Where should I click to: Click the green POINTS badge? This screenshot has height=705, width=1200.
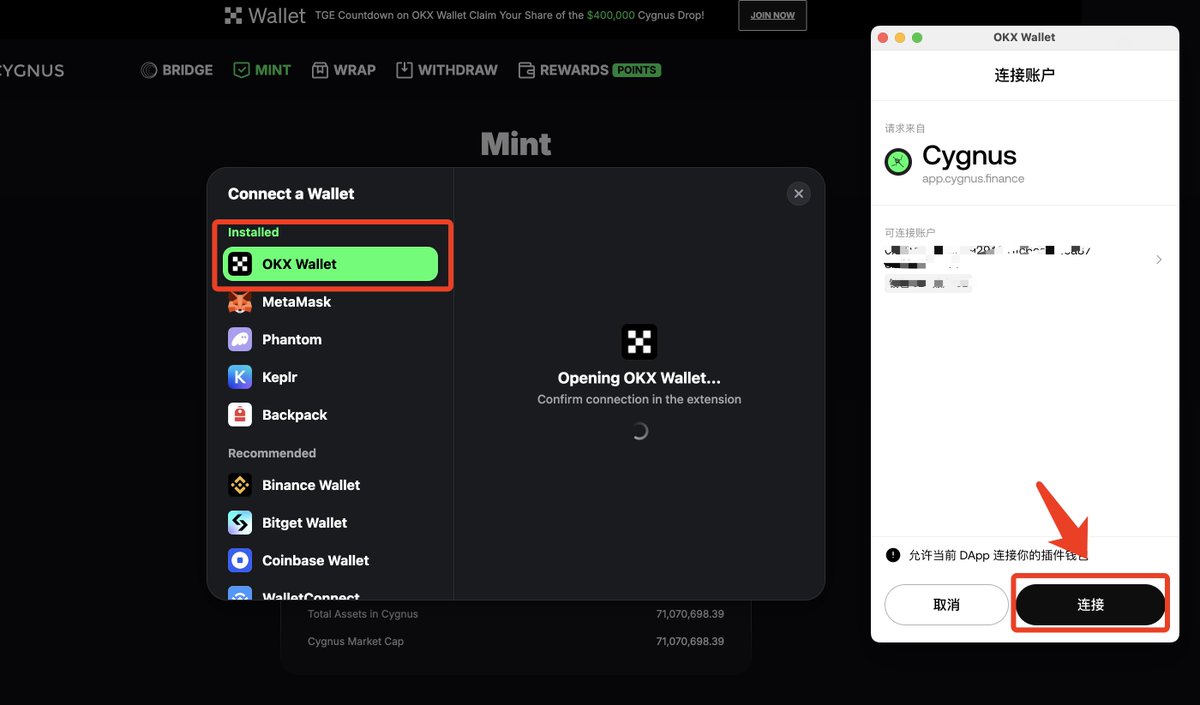tap(636, 70)
